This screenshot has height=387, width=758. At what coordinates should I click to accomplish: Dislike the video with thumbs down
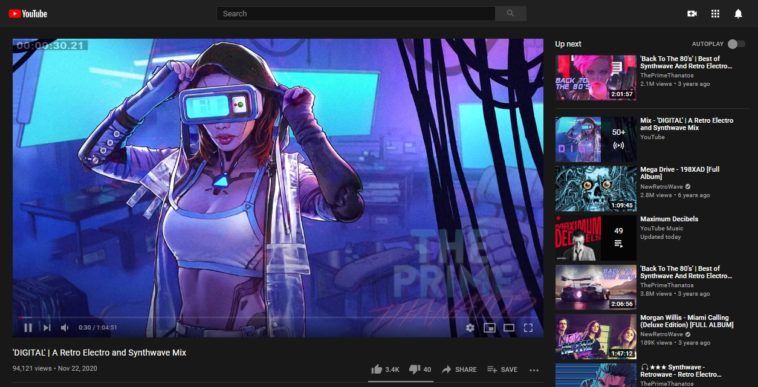[x=414, y=370]
